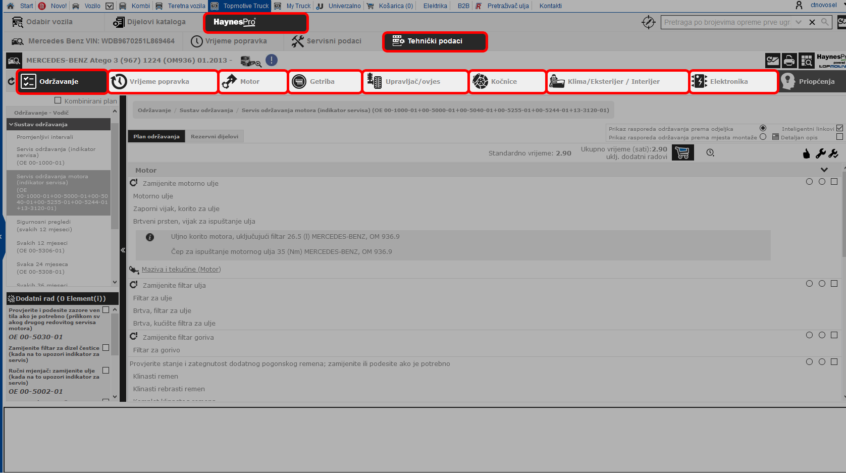The width and height of the screenshot is (846, 473).
Task: Open the Priopćenja notifications section
Action: [x=812, y=81]
